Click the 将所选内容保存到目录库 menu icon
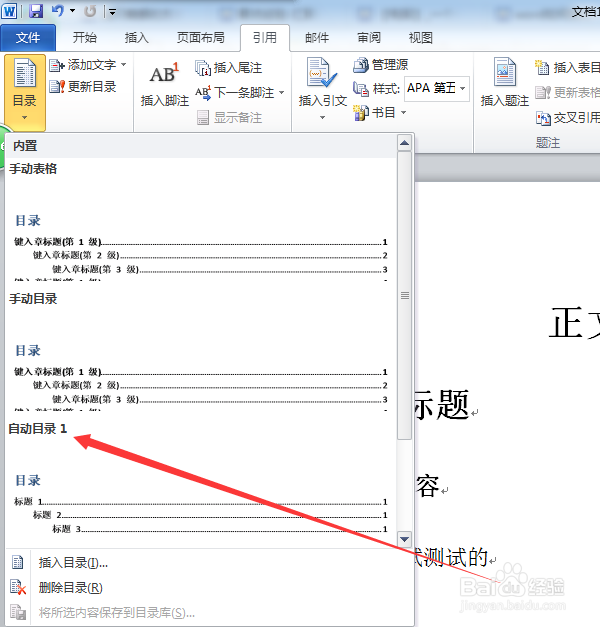 pos(18,612)
